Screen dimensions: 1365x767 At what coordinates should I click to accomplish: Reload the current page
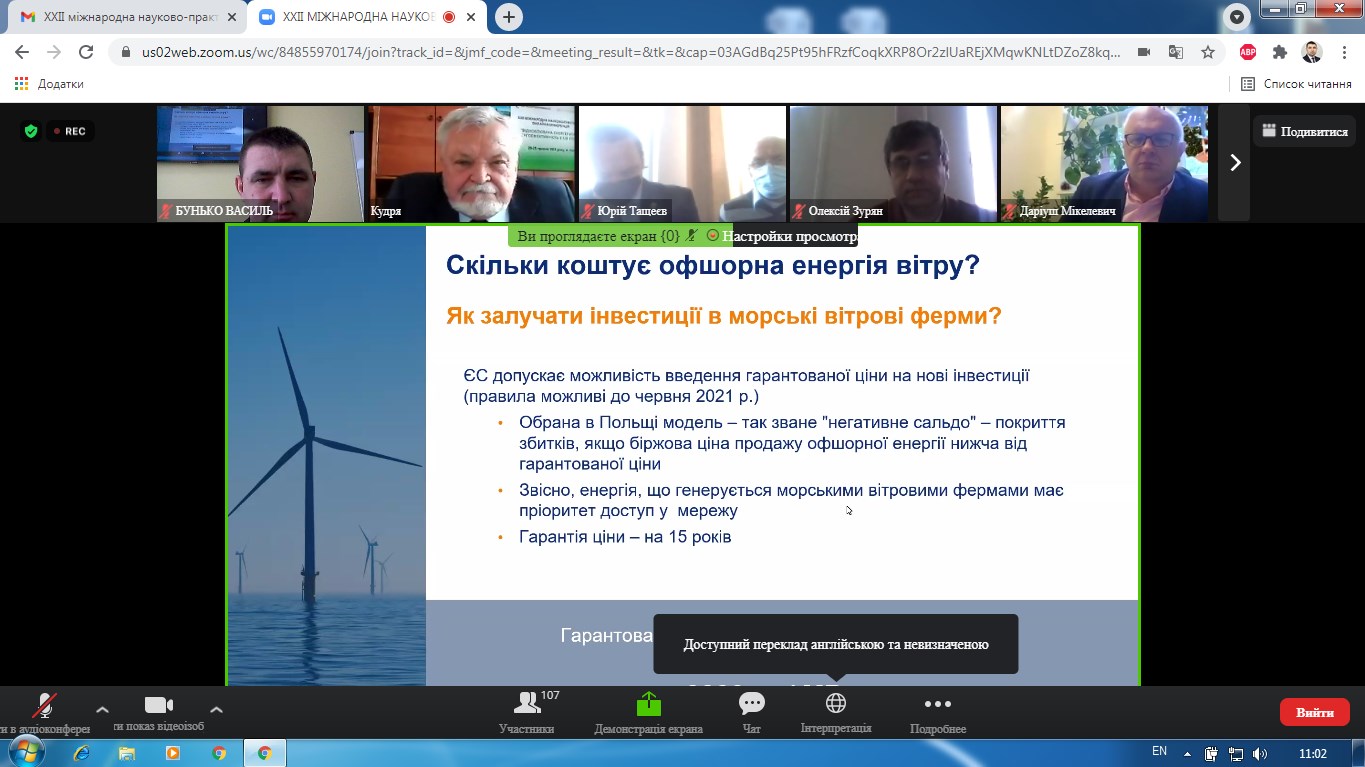point(86,52)
